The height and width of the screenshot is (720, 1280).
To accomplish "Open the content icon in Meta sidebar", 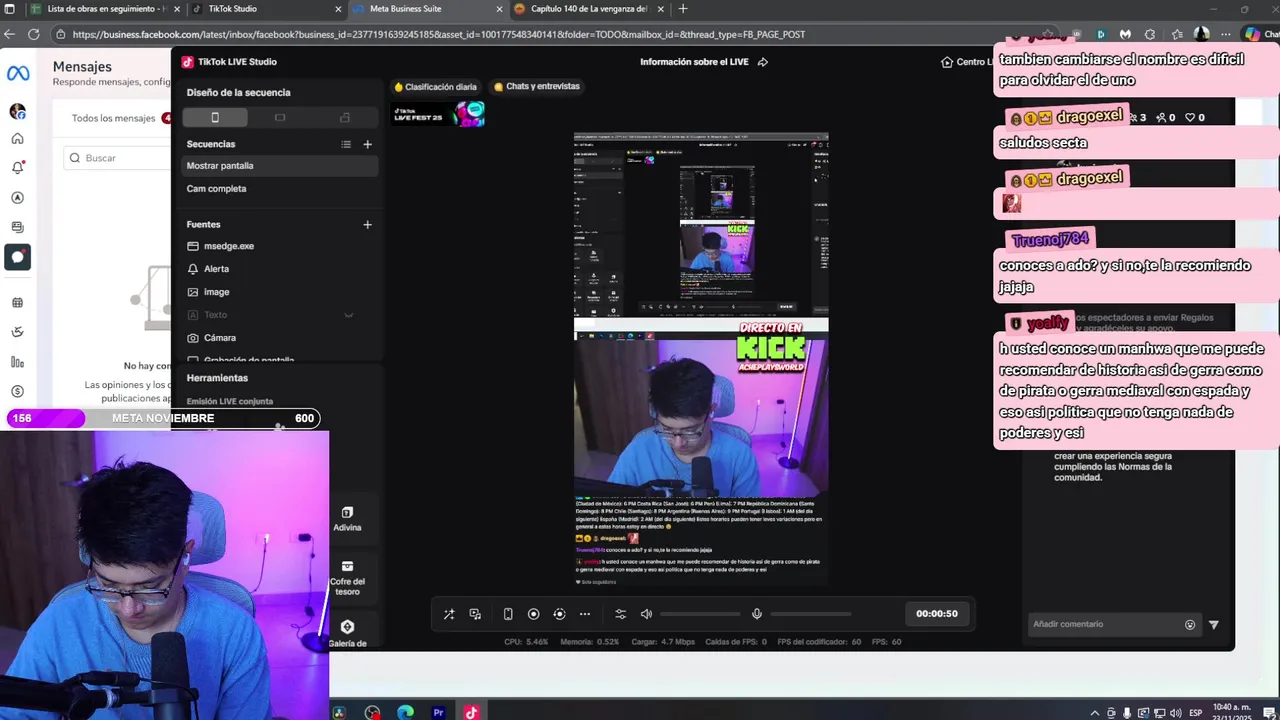I will (x=17, y=227).
